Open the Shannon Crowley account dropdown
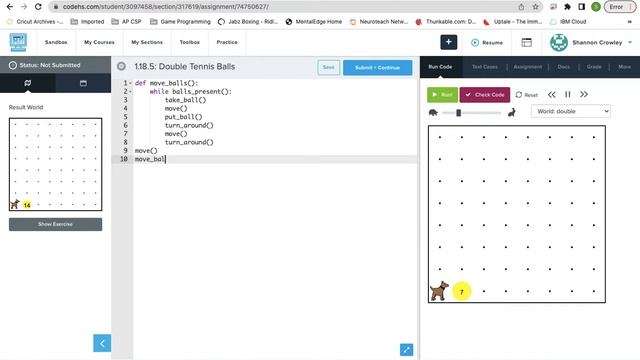Image resolution: width=640 pixels, height=360 pixels. 591,42
